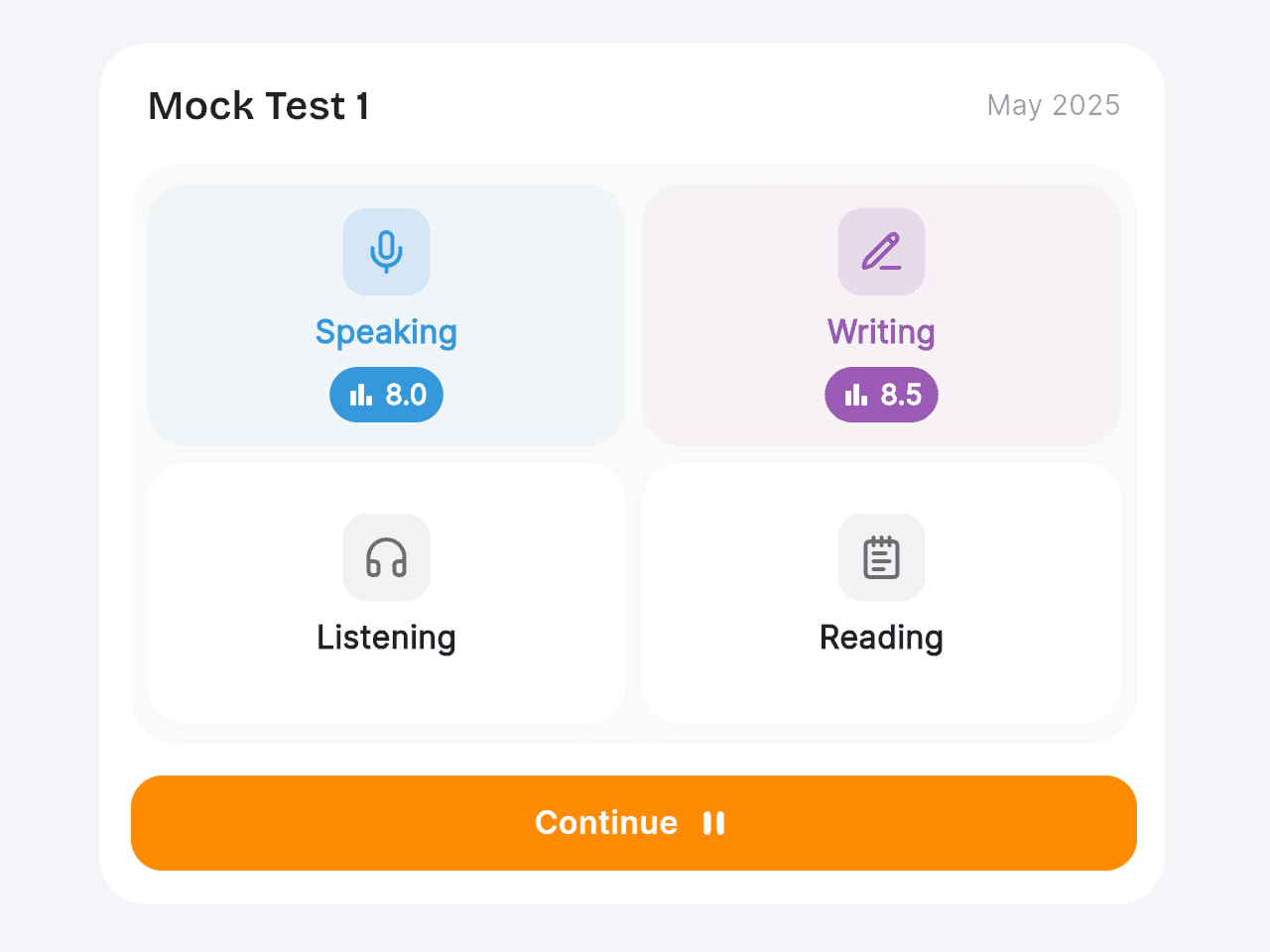
Task: Open the Writing score badge 8.5
Action: pos(881,395)
